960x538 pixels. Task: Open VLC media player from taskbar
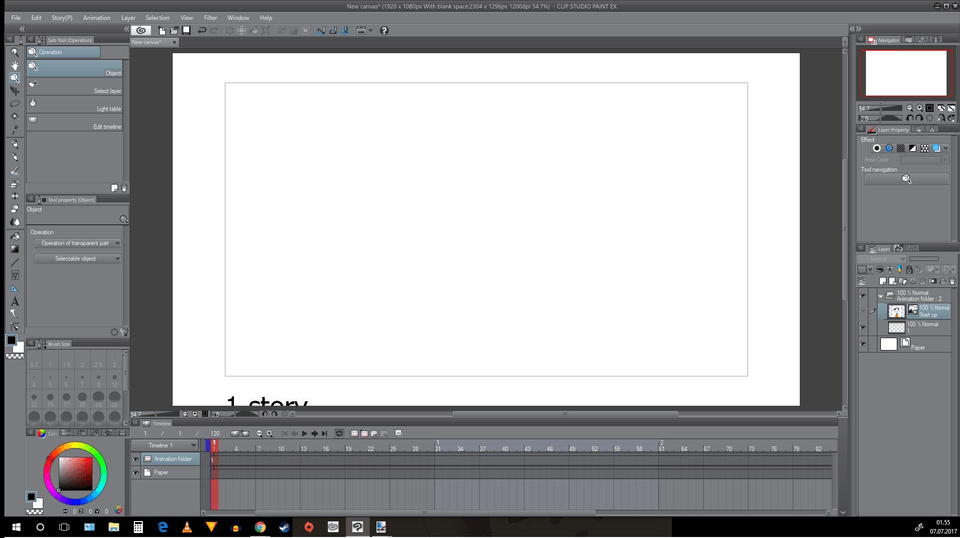[186, 526]
